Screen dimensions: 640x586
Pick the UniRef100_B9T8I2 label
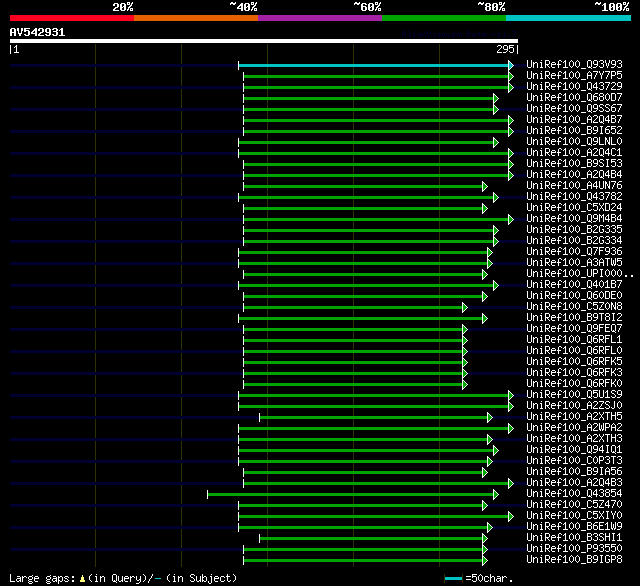[574, 318]
